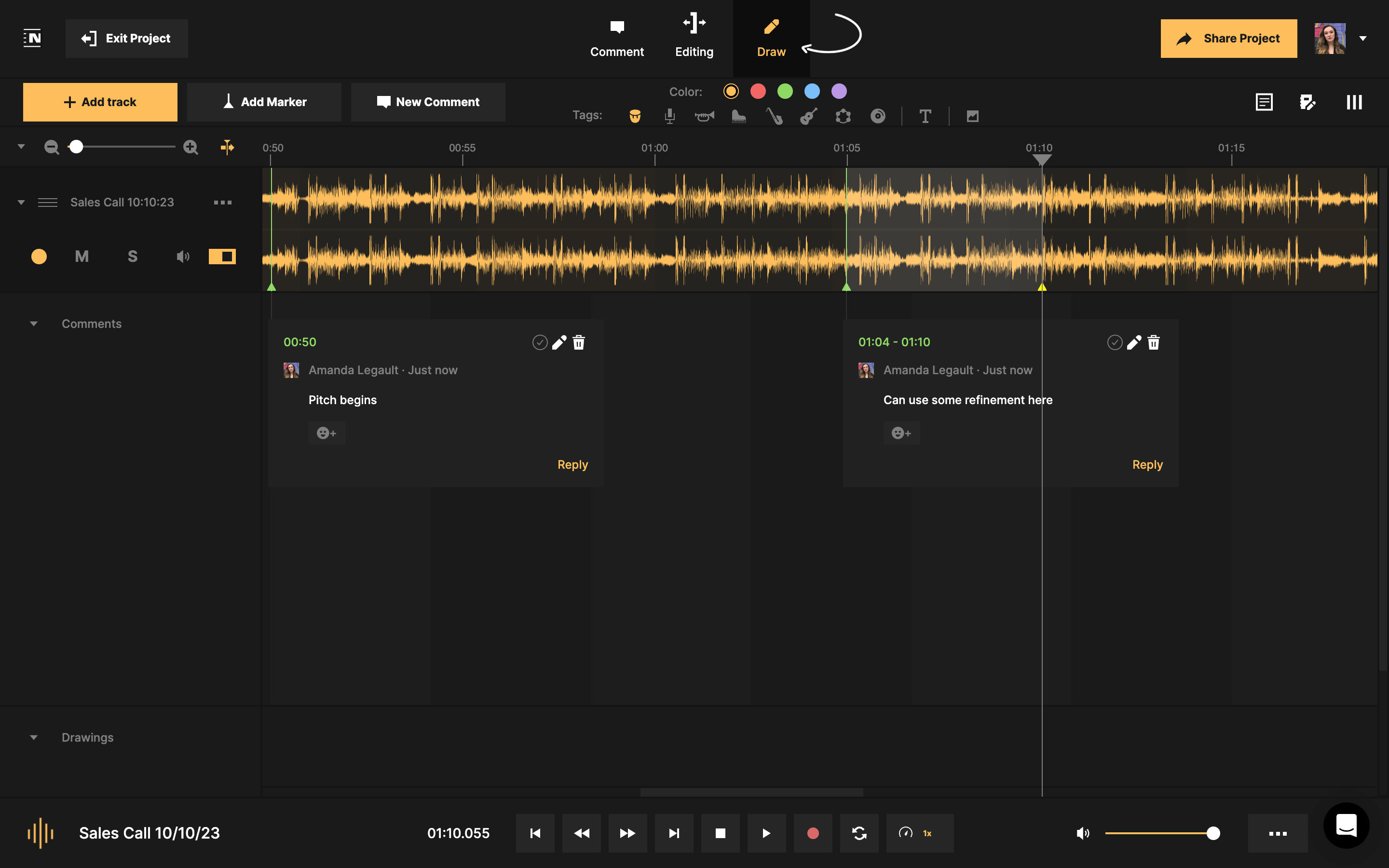Pick the guitar tag icon
The image size is (1389, 868).
point(809,116)
